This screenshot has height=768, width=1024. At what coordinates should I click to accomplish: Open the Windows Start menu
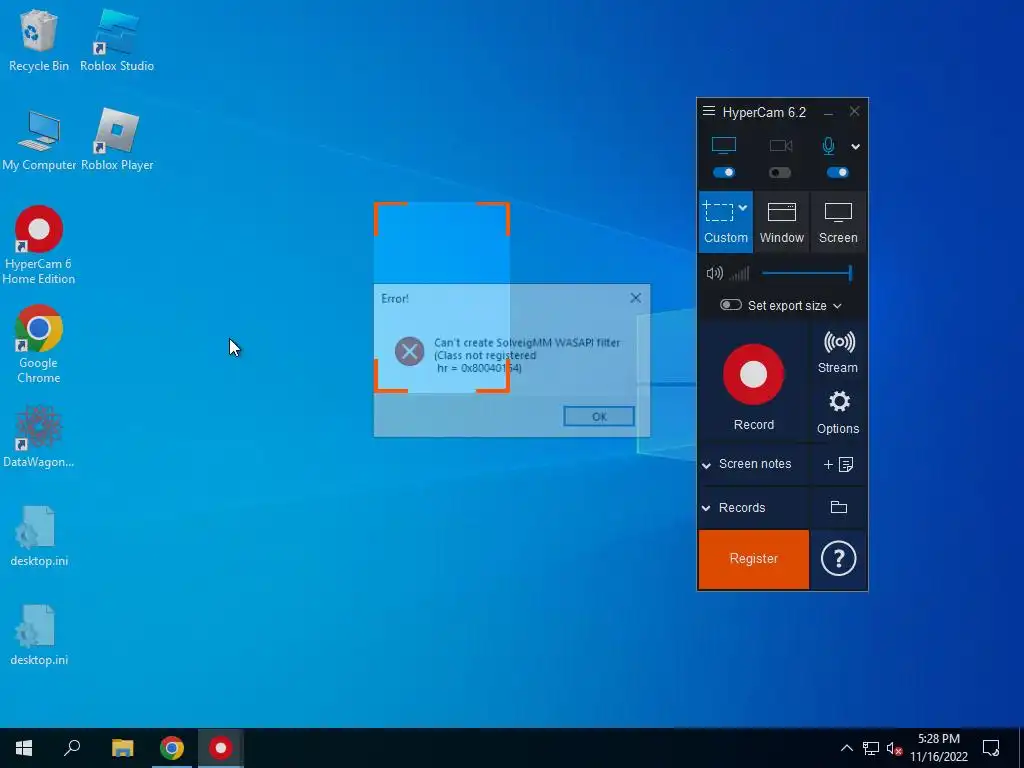tap(24, 748)
